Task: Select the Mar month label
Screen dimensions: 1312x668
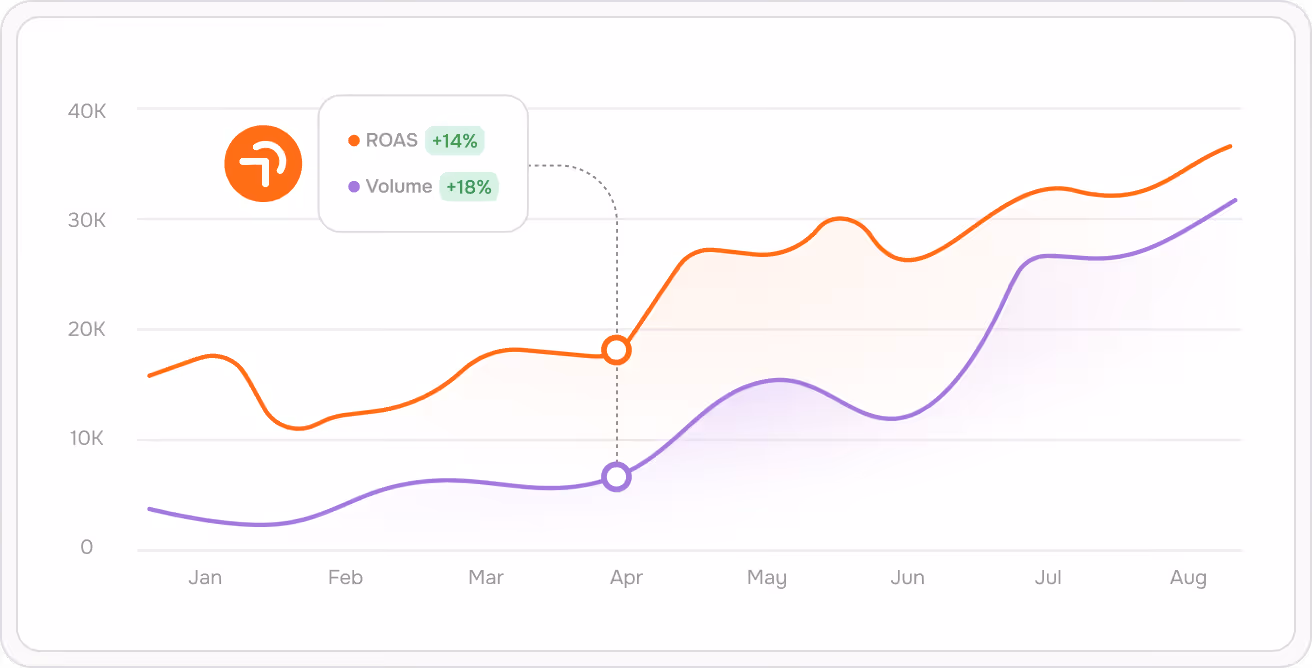Action: 486,577
